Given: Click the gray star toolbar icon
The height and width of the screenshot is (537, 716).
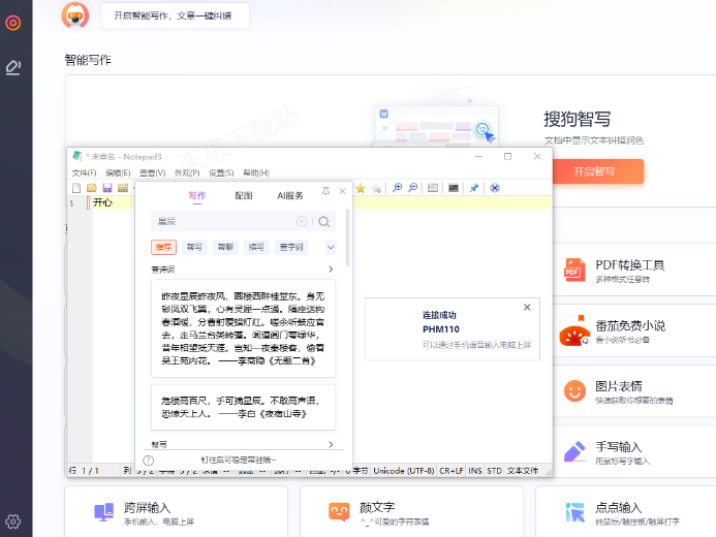Looking at the screenshot, I should coord(376,188).
